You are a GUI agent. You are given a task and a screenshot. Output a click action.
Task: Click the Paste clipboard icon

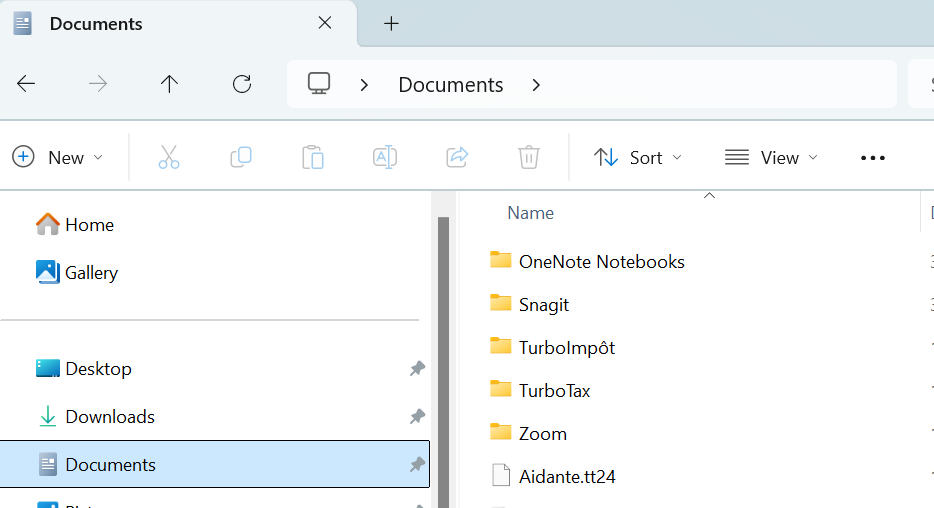click(x=313, y=157)
